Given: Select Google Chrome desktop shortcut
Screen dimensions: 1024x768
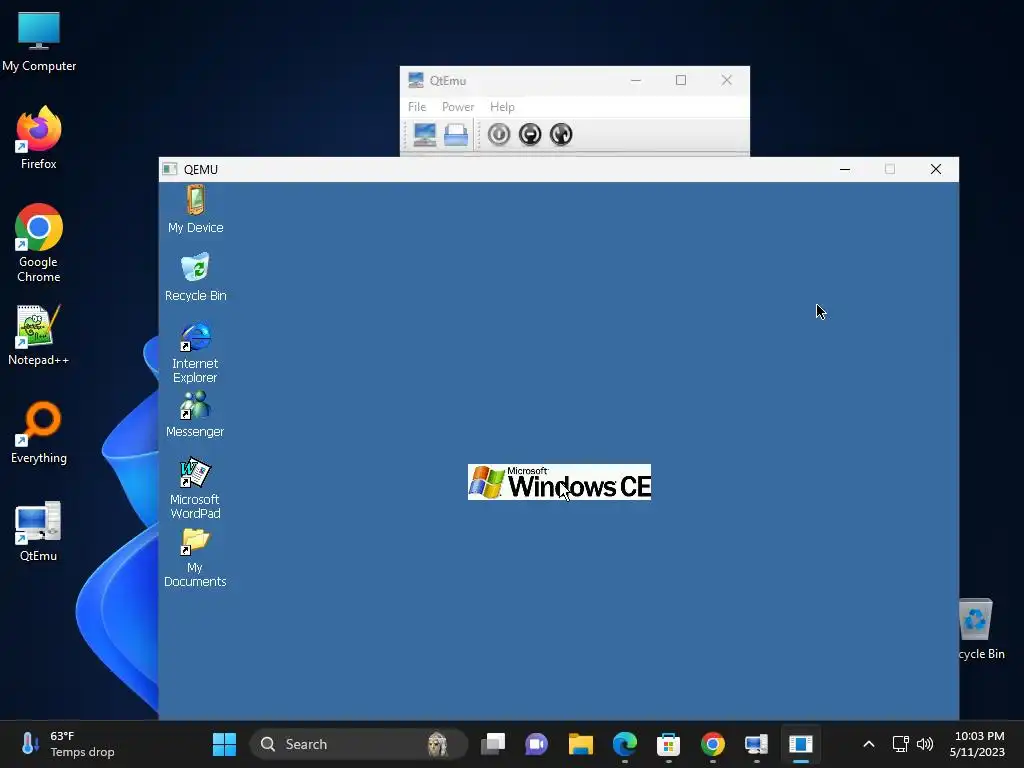Looking at the screenshot, I should (39, 243).
